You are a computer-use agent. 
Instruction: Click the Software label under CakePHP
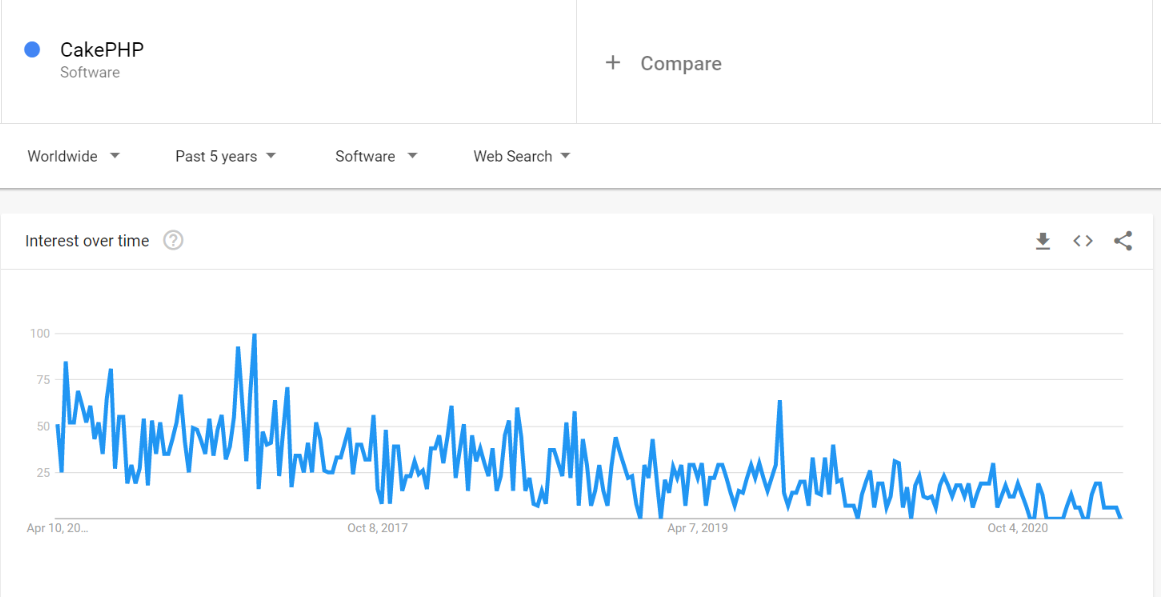89,73
